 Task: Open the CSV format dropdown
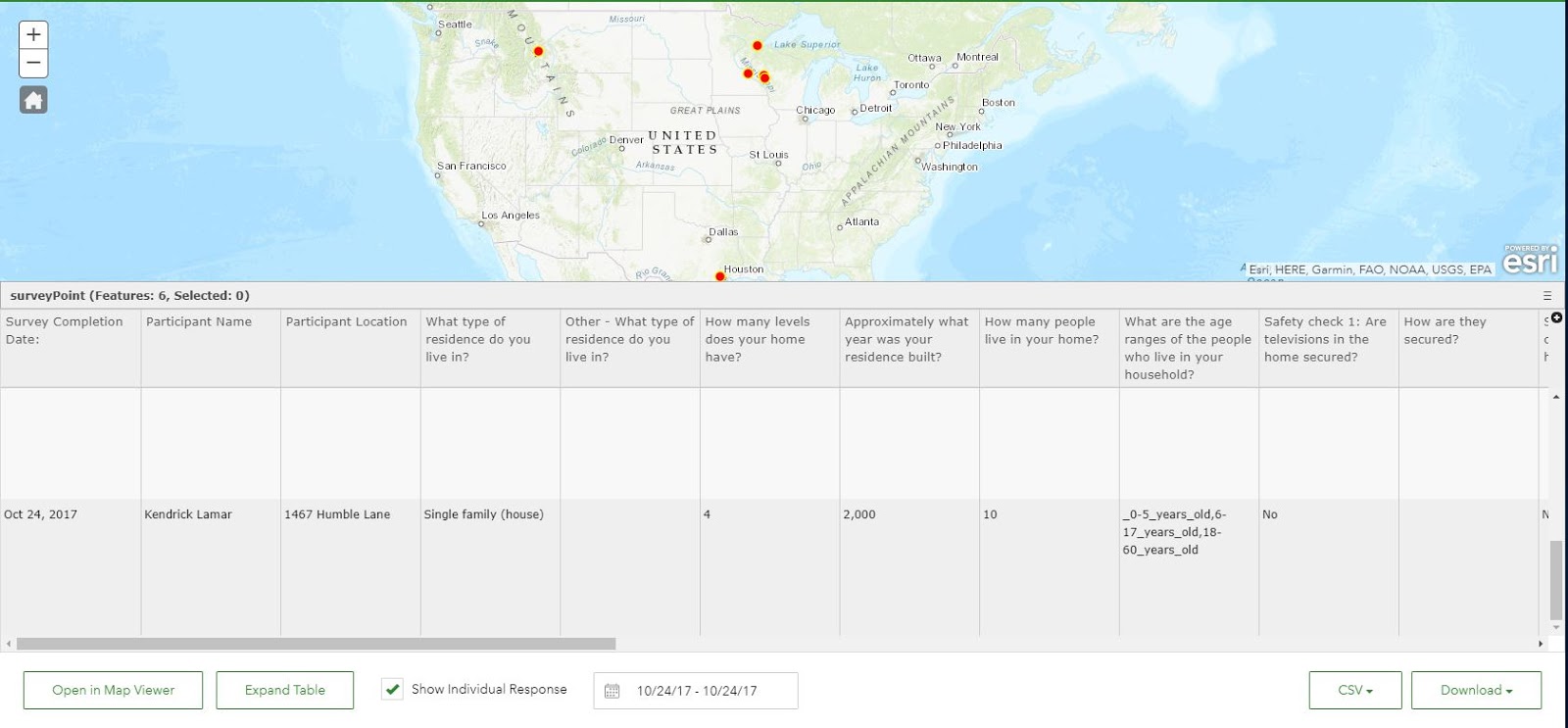[1354, 691]
